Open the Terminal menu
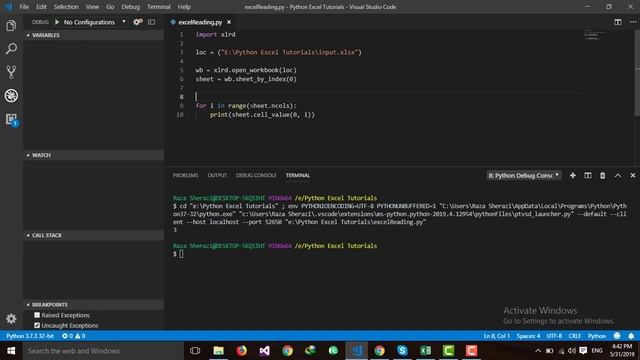This screenshot has width=640, height=360. pyautogui.click(x=159, y=7)
